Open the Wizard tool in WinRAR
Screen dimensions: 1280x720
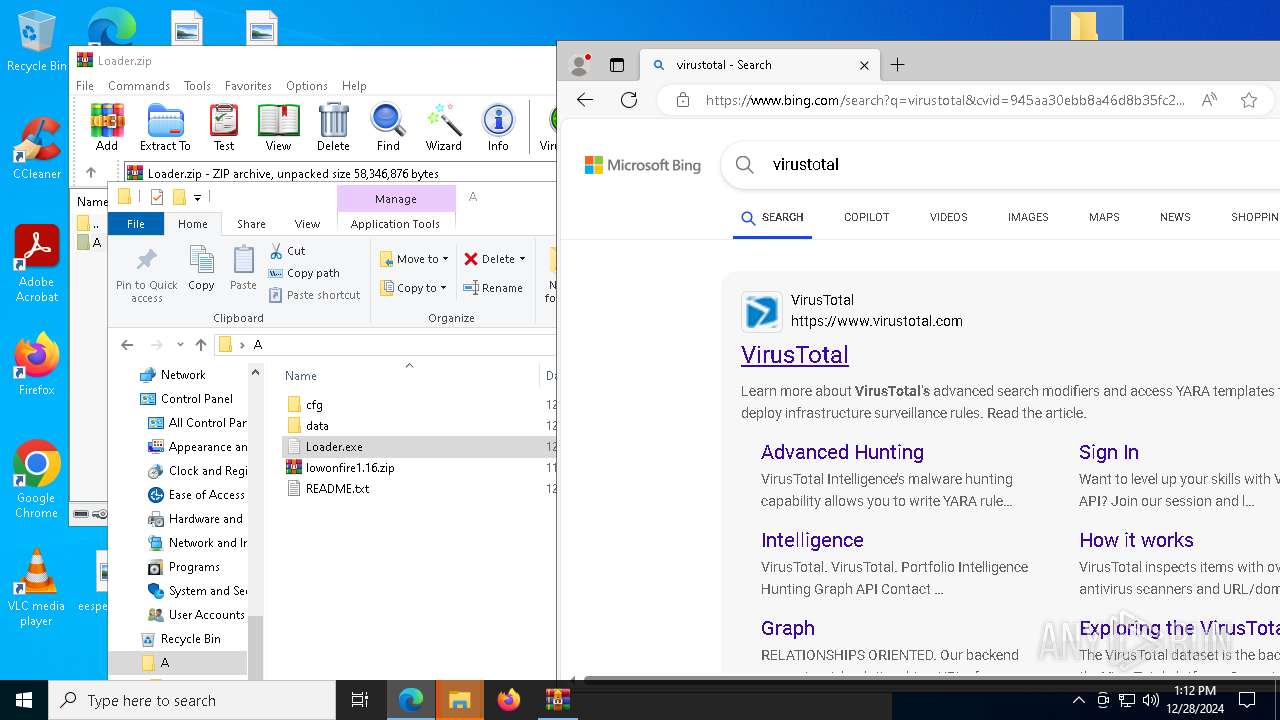click(443, 127)
